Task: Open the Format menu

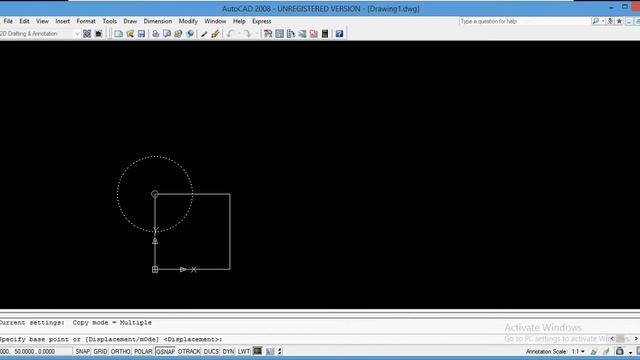Action: pyautogui.click(x=86, y=21)
